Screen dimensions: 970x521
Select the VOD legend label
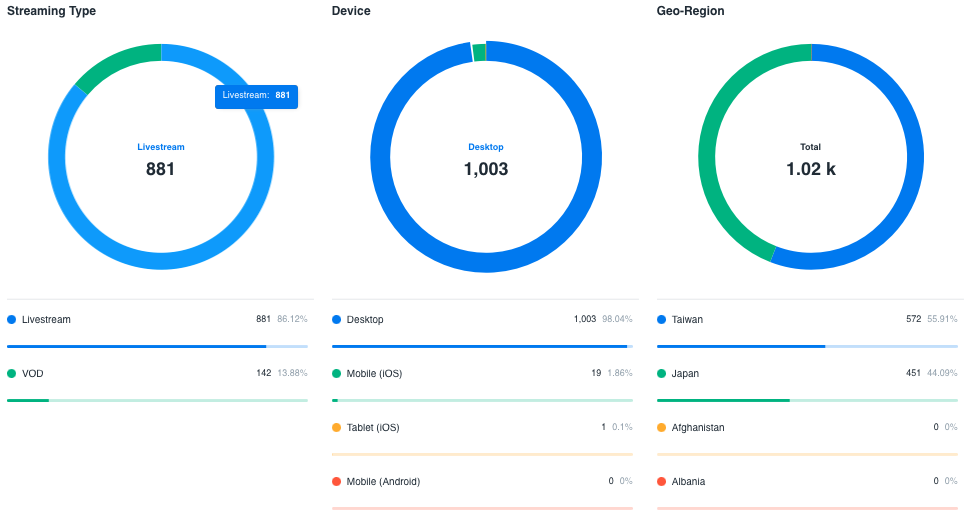[32, 374]
